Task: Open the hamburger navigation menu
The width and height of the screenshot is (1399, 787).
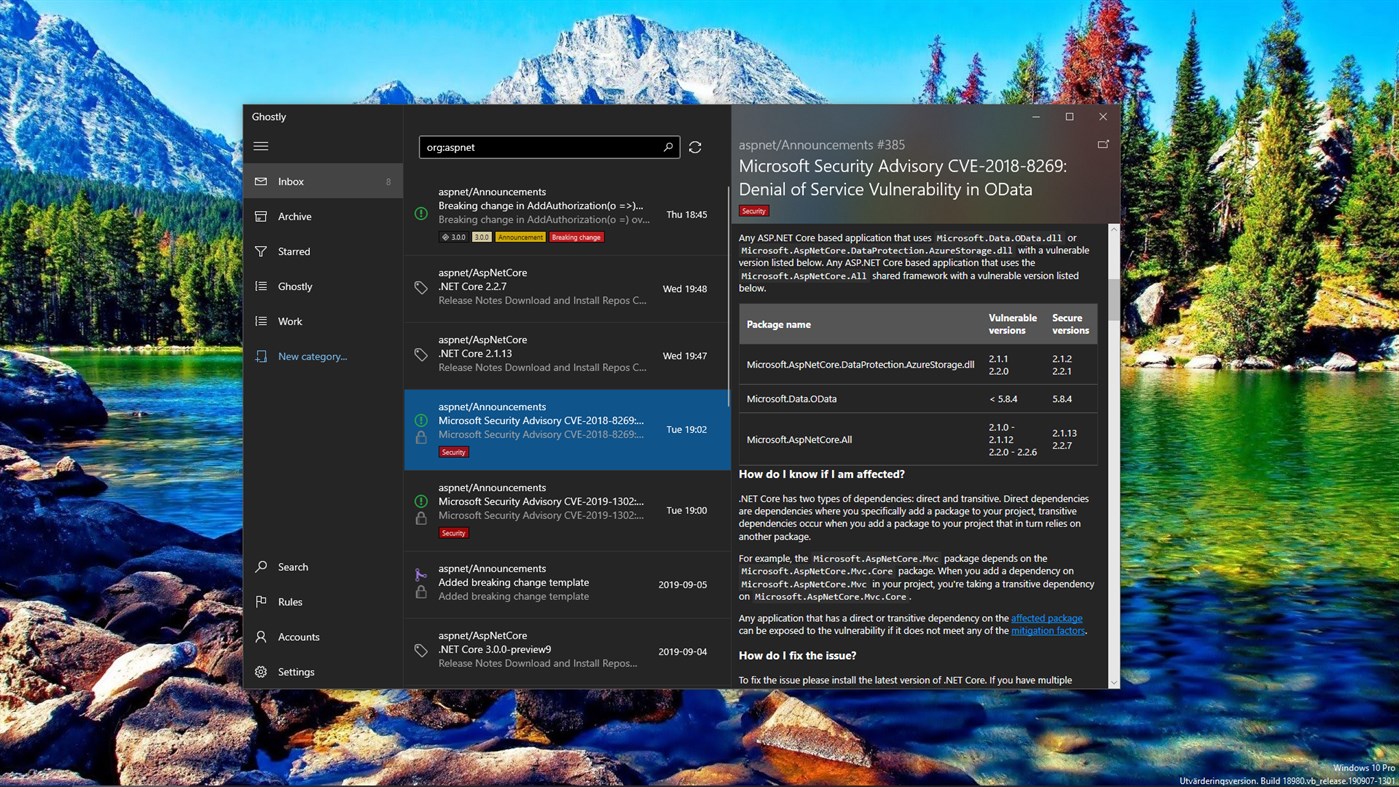Action: (x=261, y=146)
